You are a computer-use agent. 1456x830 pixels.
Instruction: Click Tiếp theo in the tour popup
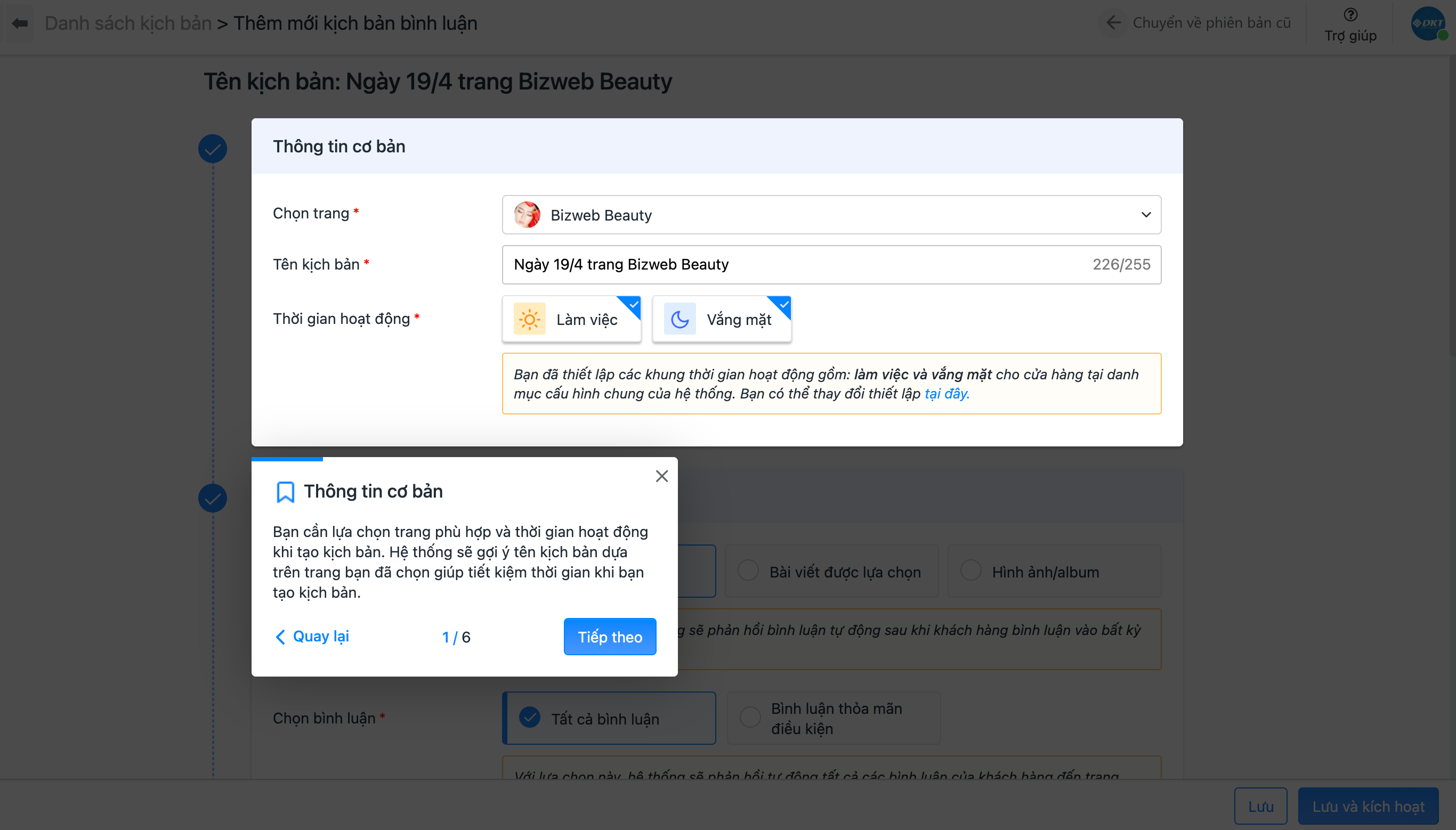coord(610,637)
